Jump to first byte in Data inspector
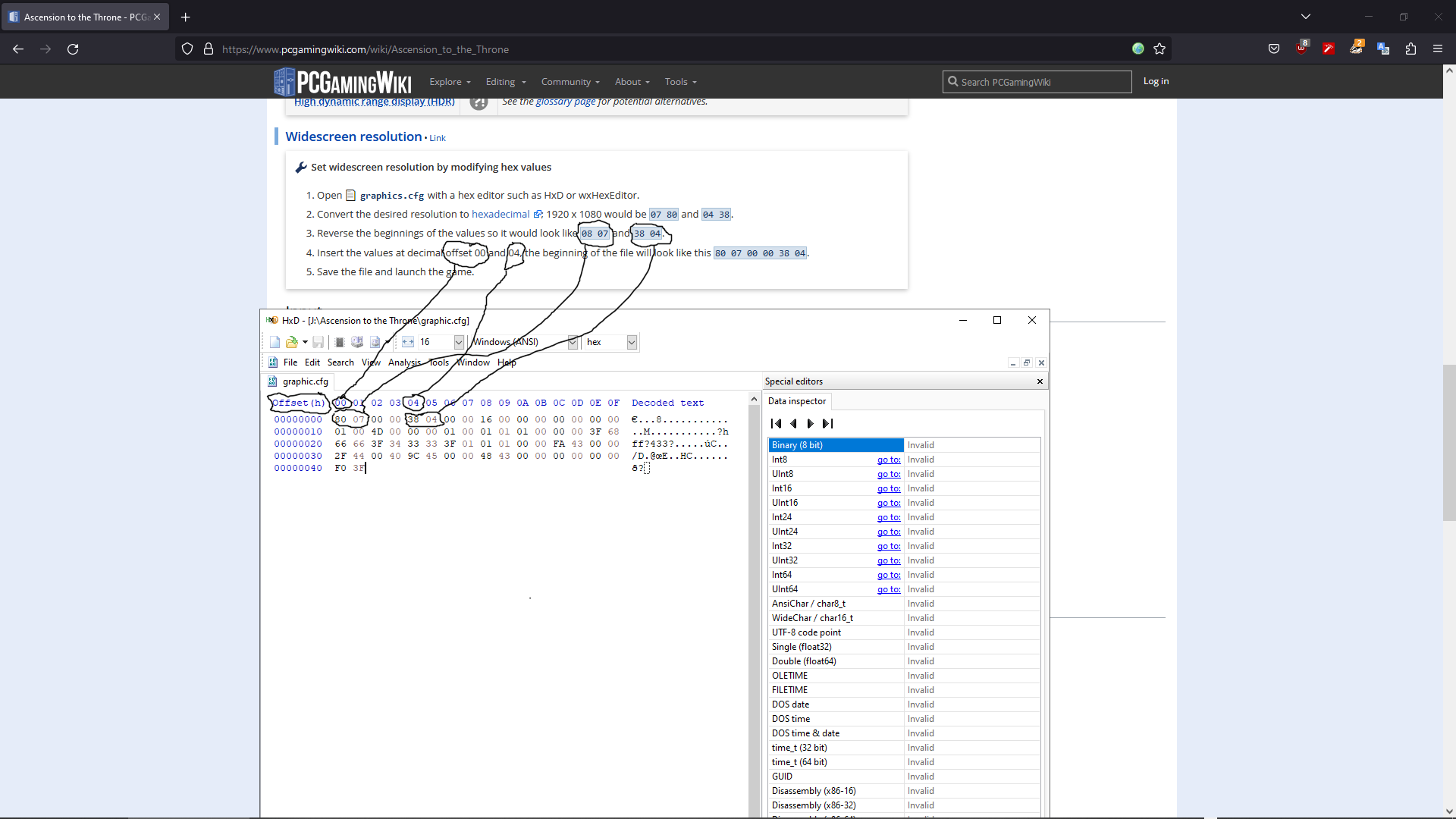The width and height of the screenshot is (1456, 819). 776,424
